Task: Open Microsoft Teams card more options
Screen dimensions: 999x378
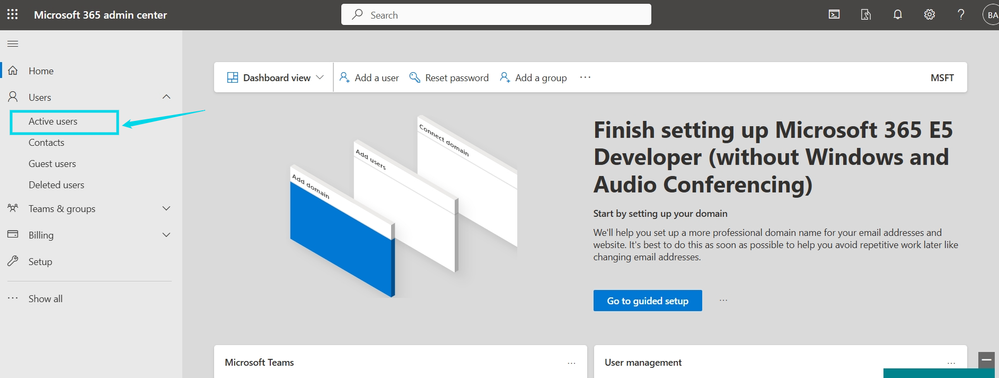Action: click(x=571, y=363)
